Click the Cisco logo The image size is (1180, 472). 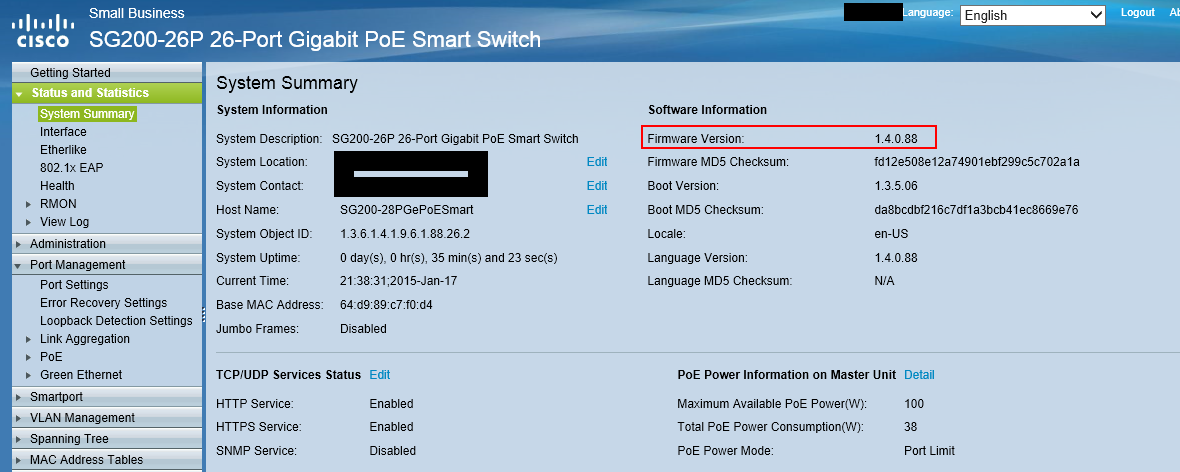click(42, 30)
